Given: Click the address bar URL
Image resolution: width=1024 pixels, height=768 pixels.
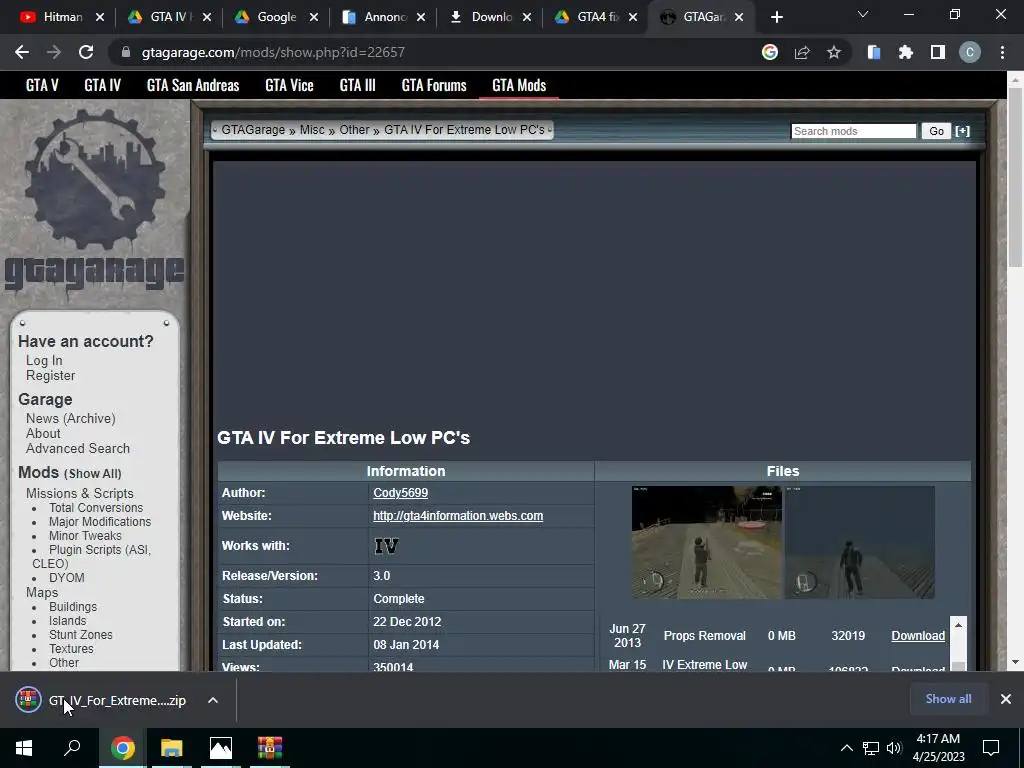Looking at the screenshot, I should point(273,52).
